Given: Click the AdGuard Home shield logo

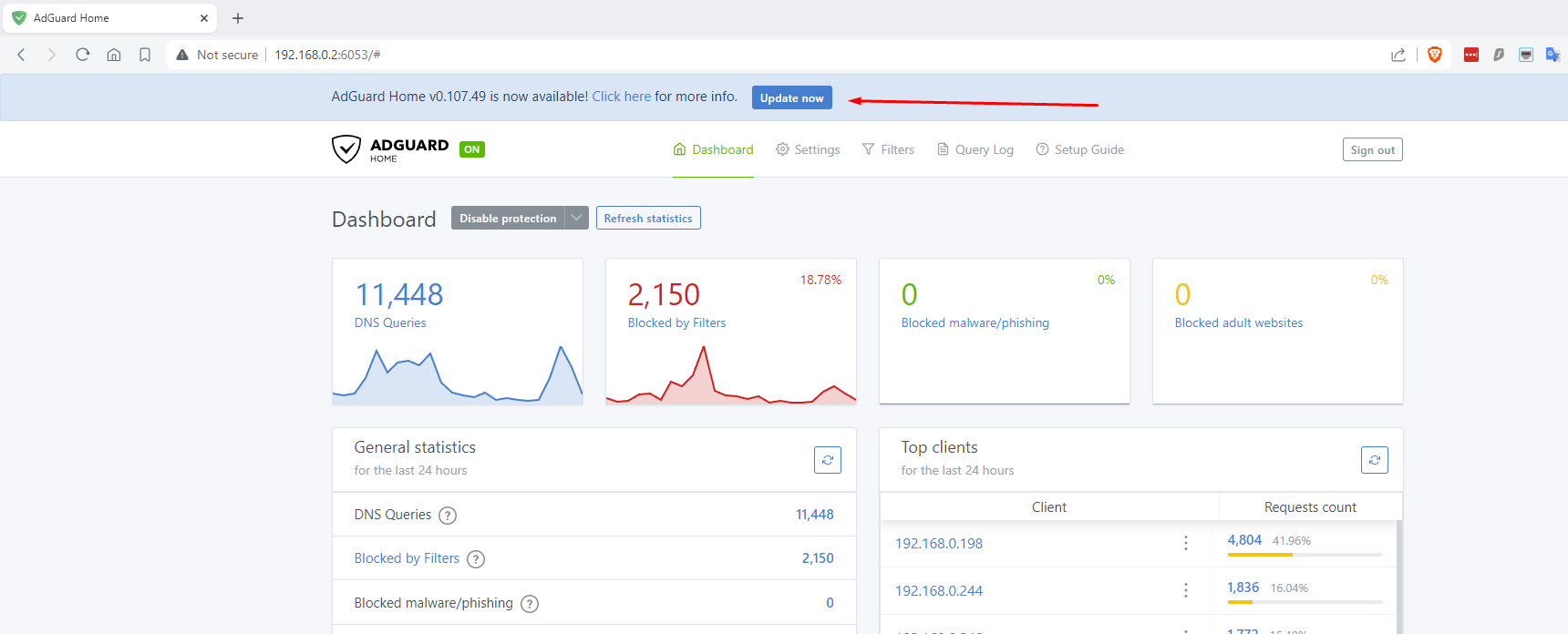Looking at the screenshot, I should pyautogui.click(x=346, y=149).
